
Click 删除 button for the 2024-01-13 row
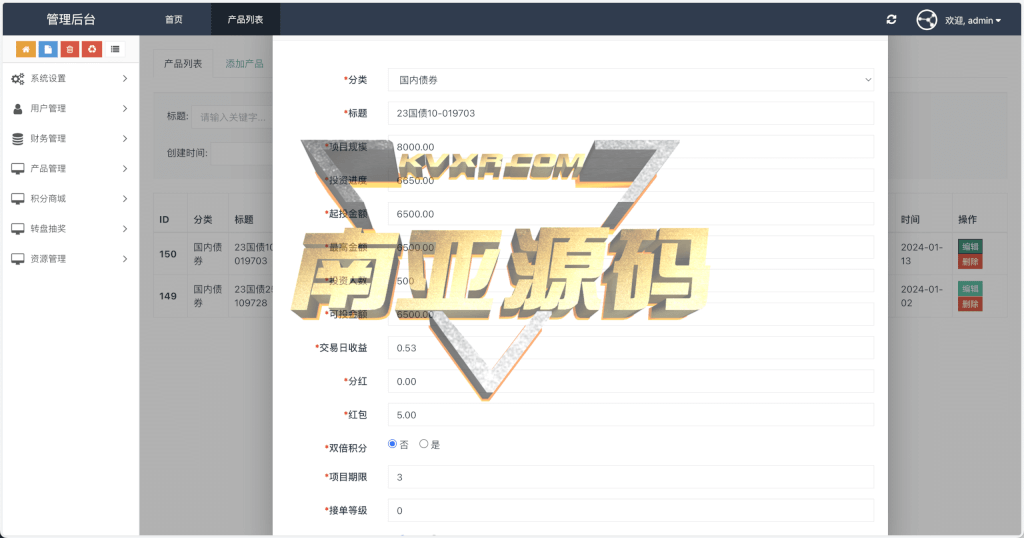click(x=970, y=262)
